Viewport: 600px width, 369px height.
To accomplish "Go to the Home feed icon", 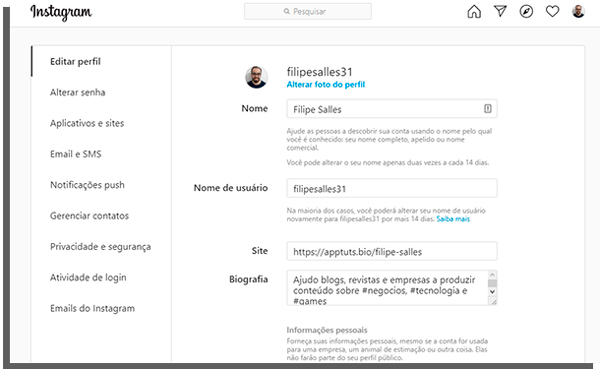I will coord(474,11).
